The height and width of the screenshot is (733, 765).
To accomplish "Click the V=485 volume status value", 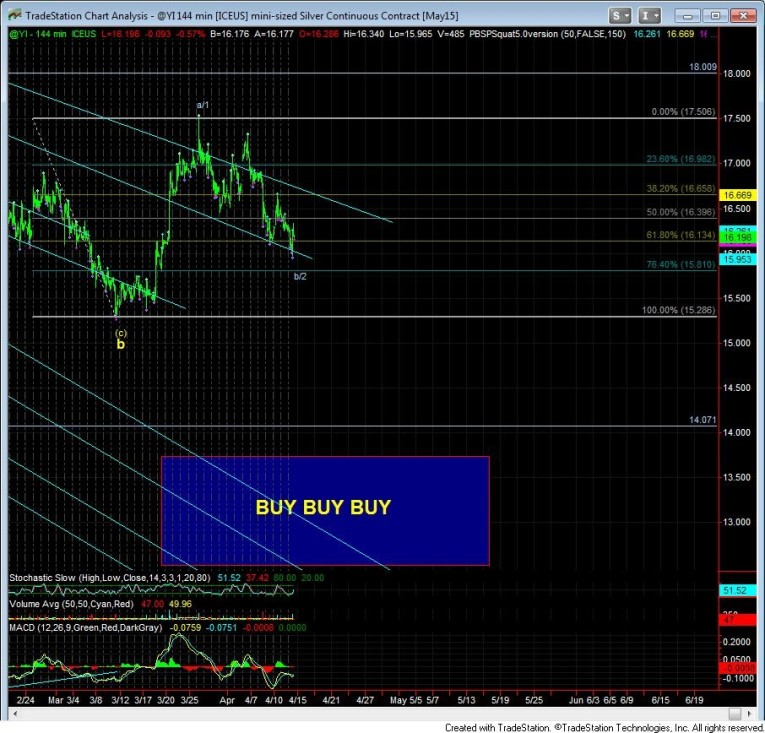I will 451,34.
